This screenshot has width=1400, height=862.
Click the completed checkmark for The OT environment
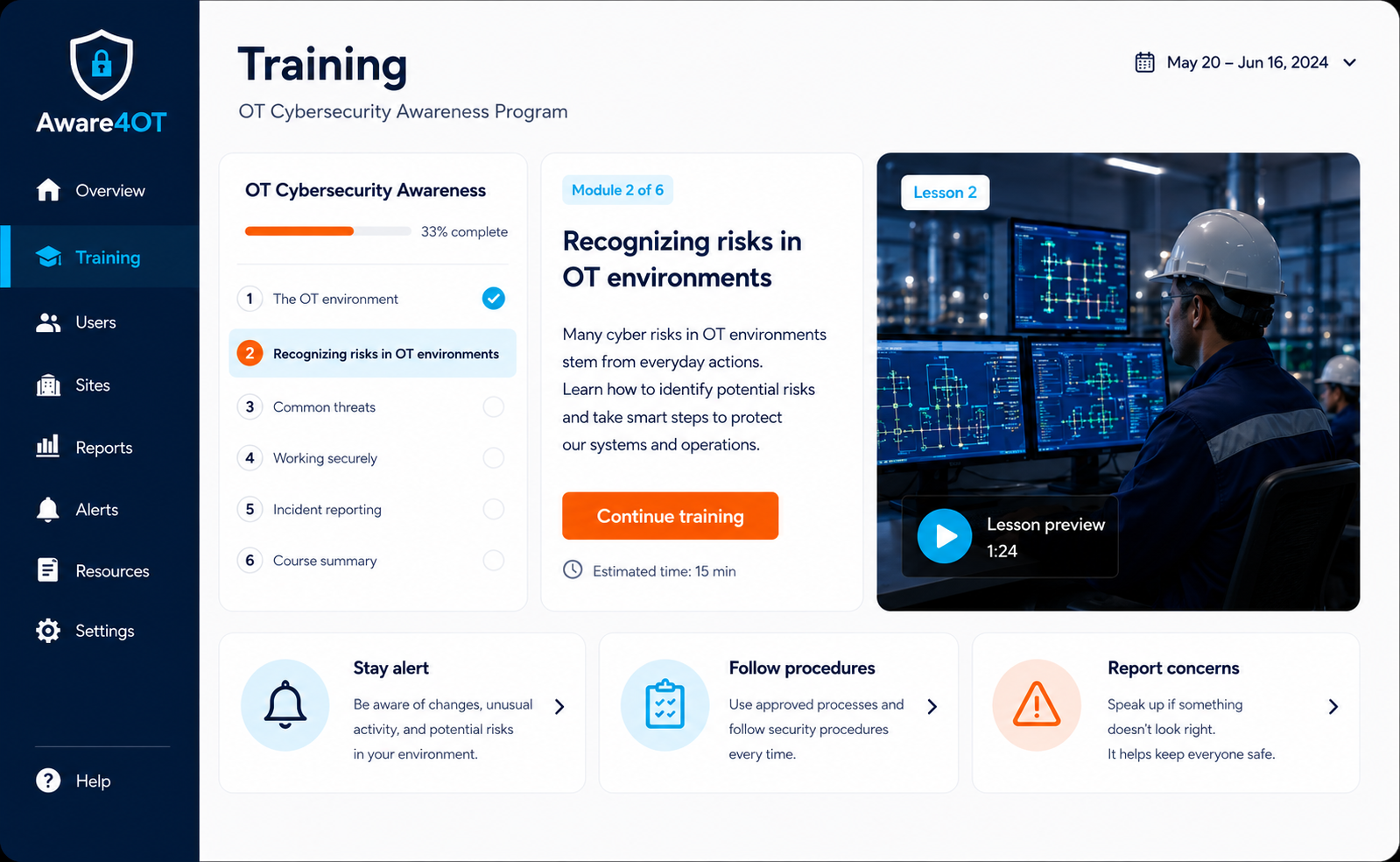click(x=494, y=299)
